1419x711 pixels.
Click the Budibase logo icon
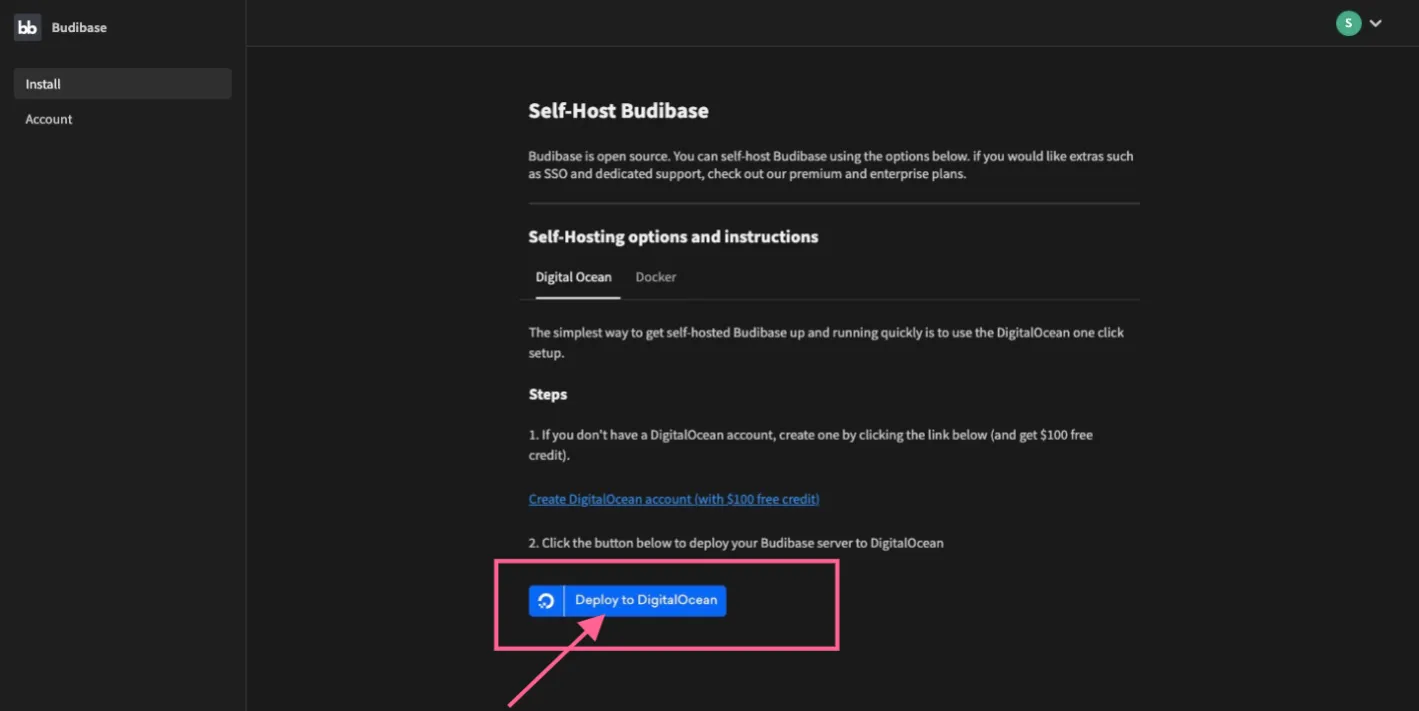pyautogui.click(x=27, y=27)
